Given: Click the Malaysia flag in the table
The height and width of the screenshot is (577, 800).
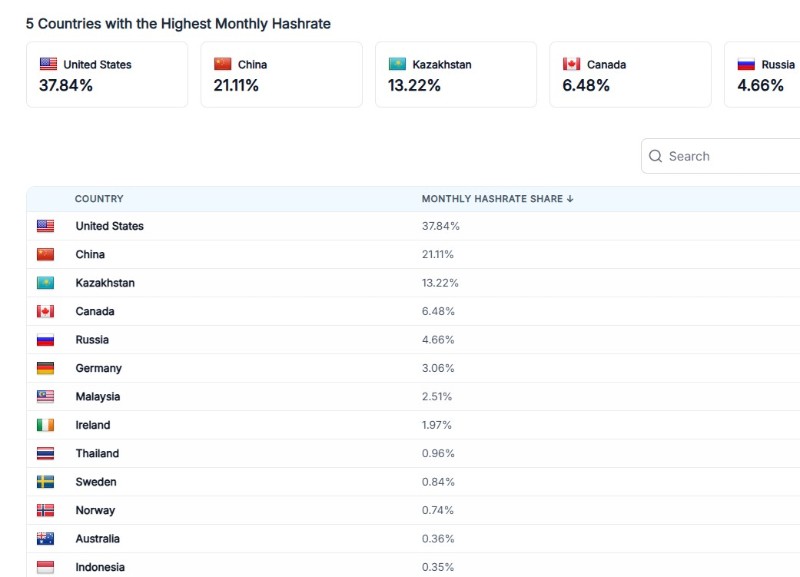Looking at the screenshot, I should tap(45, 396).
